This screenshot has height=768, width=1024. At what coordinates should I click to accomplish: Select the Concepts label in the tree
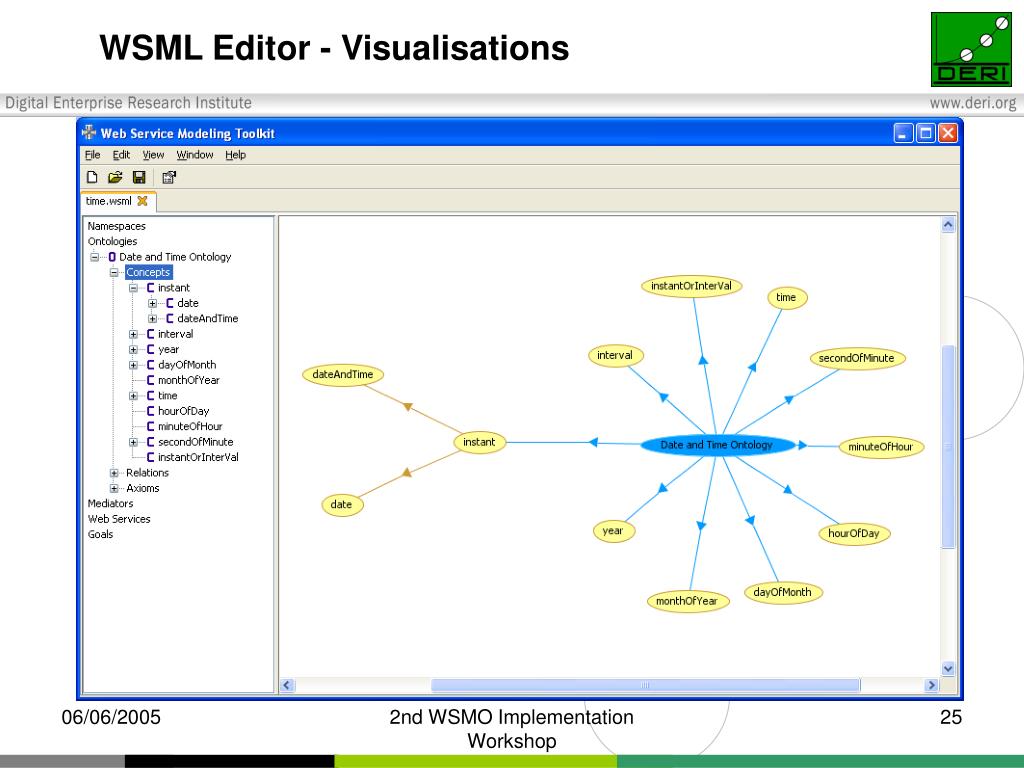(148, 272)
